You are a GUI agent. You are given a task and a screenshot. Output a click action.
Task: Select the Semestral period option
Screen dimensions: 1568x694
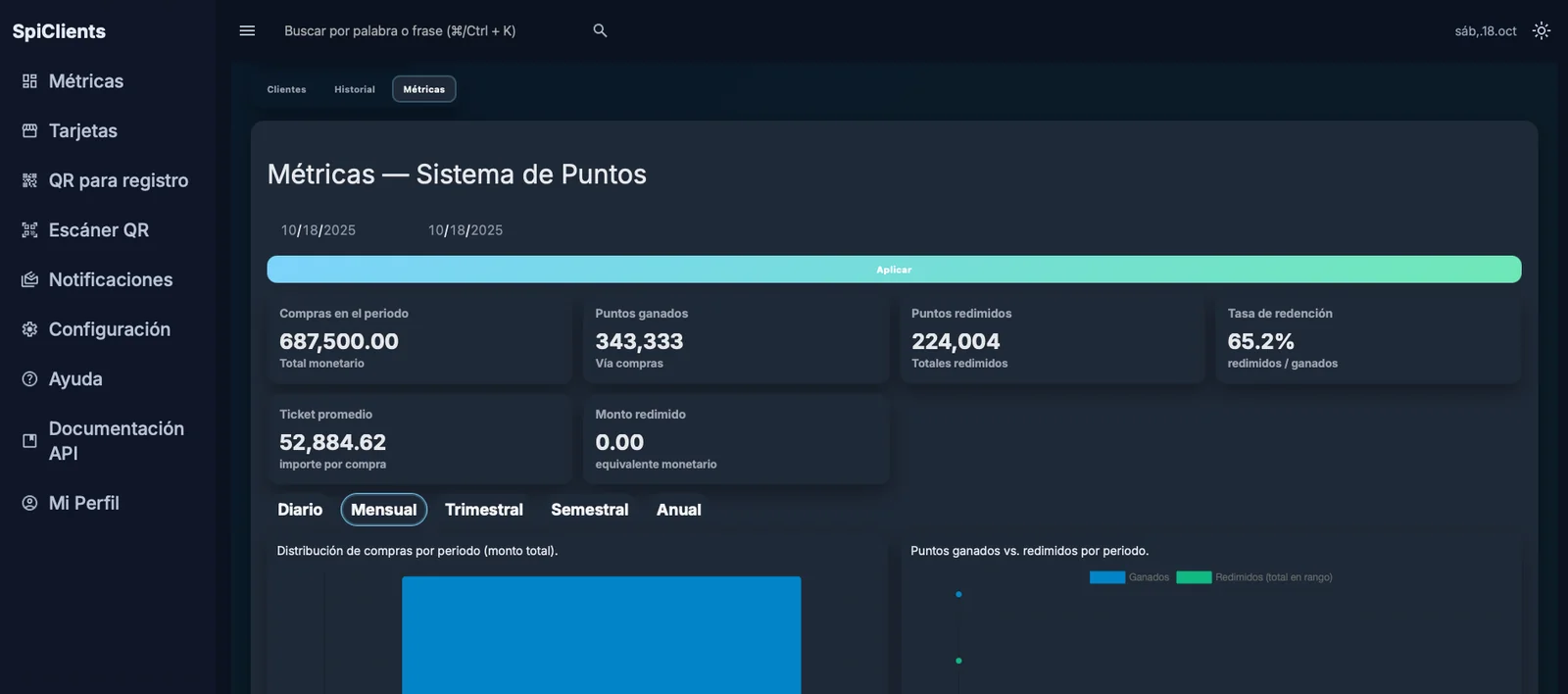point(590,510)
